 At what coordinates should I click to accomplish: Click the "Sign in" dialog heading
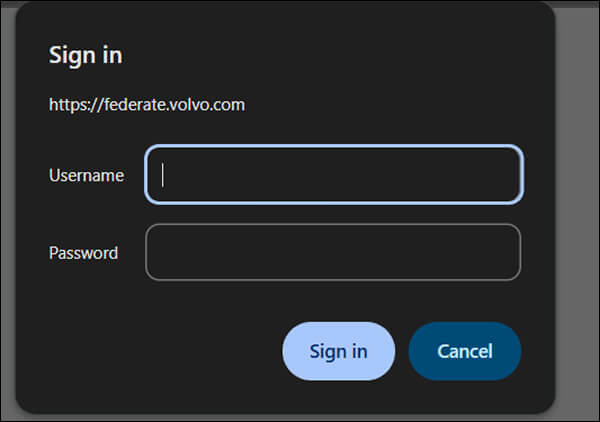[x=85, y=55]
